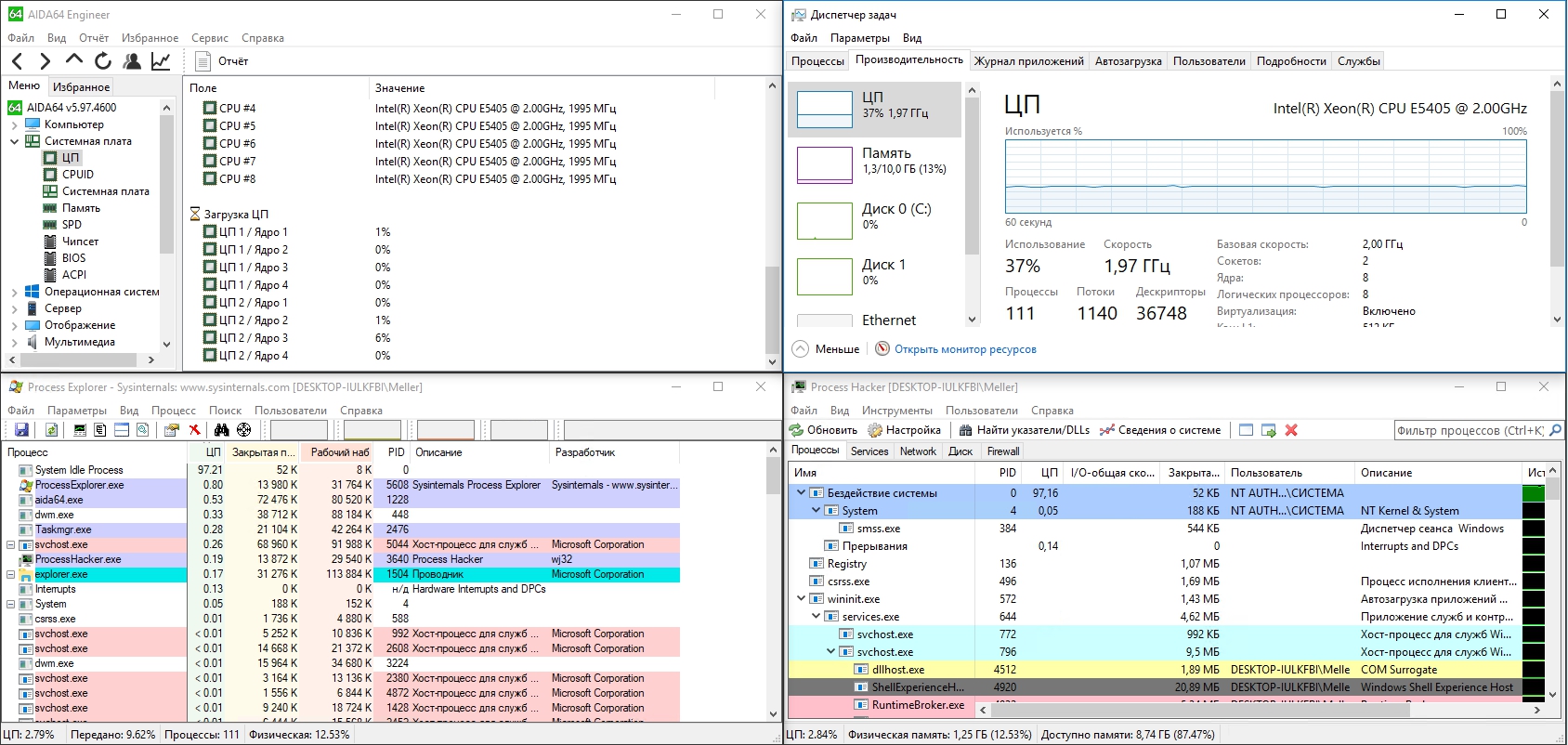Switch to Избранное tab in AIDA64 sidebar
Image resolution: width=1568 pixels, height=745 pixels.
(82, 86)
